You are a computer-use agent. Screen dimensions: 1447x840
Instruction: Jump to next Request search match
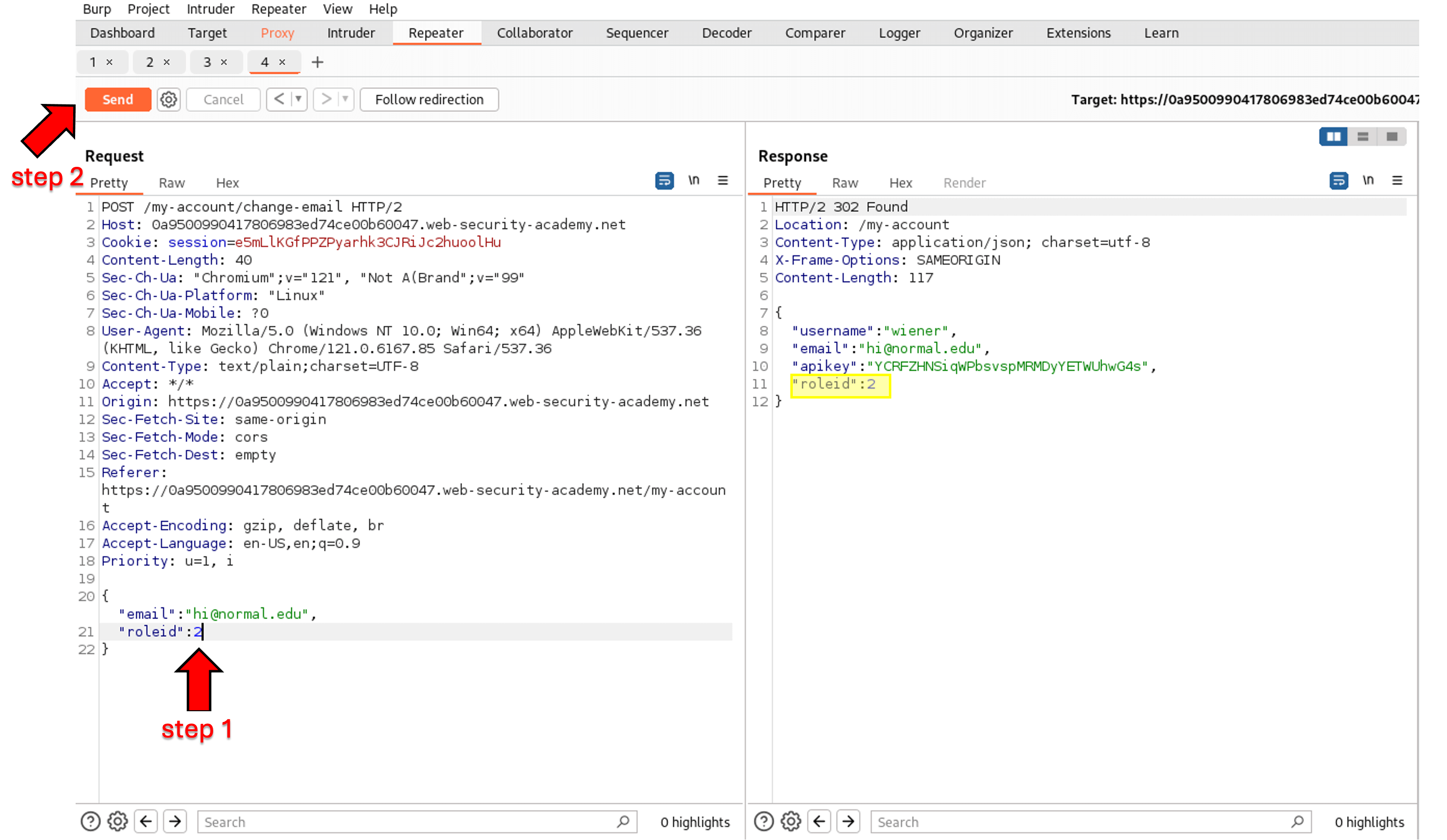[175, 821]
